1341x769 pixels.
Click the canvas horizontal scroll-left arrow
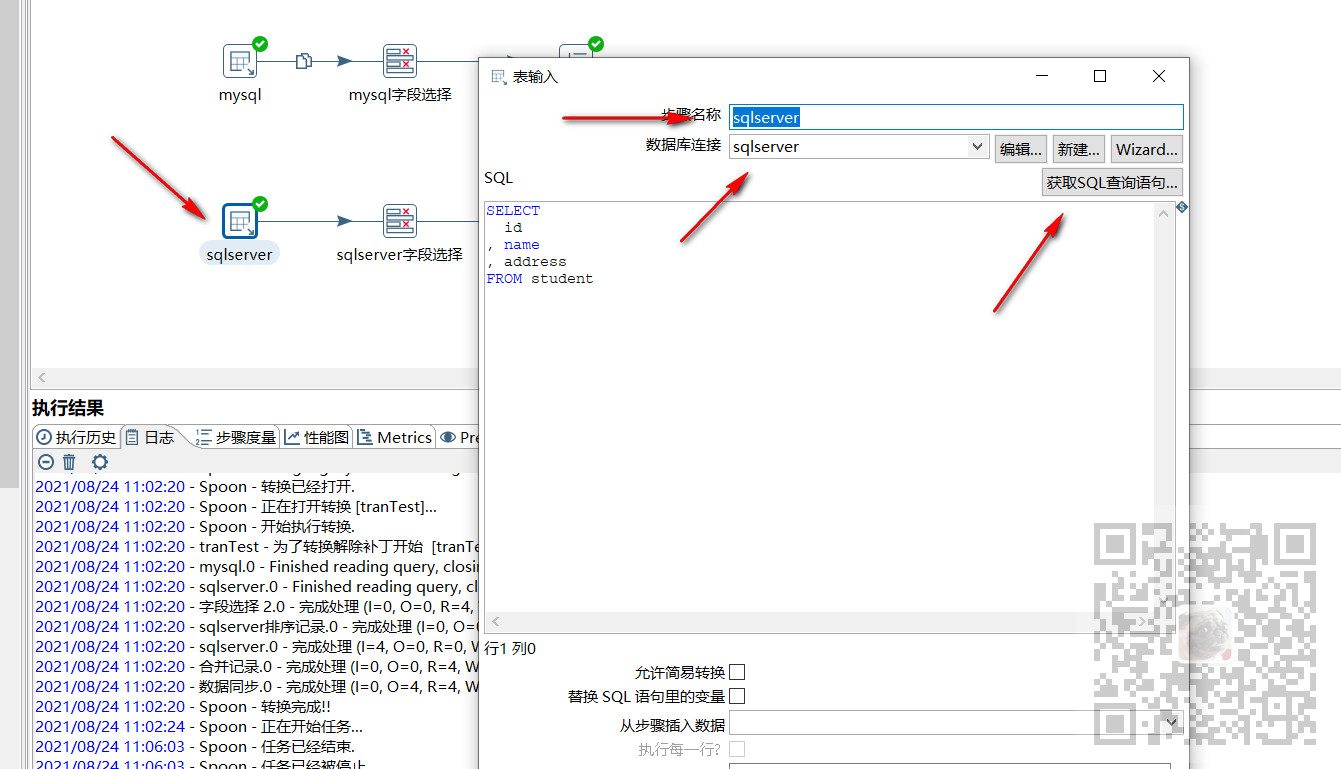pyautogui.click(x=42, y=377)
